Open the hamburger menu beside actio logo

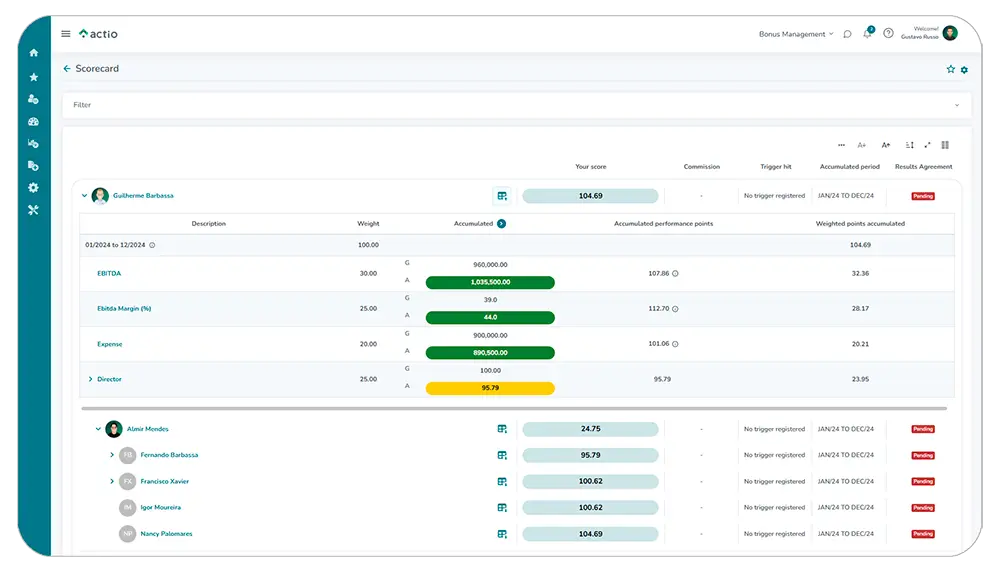66,34
